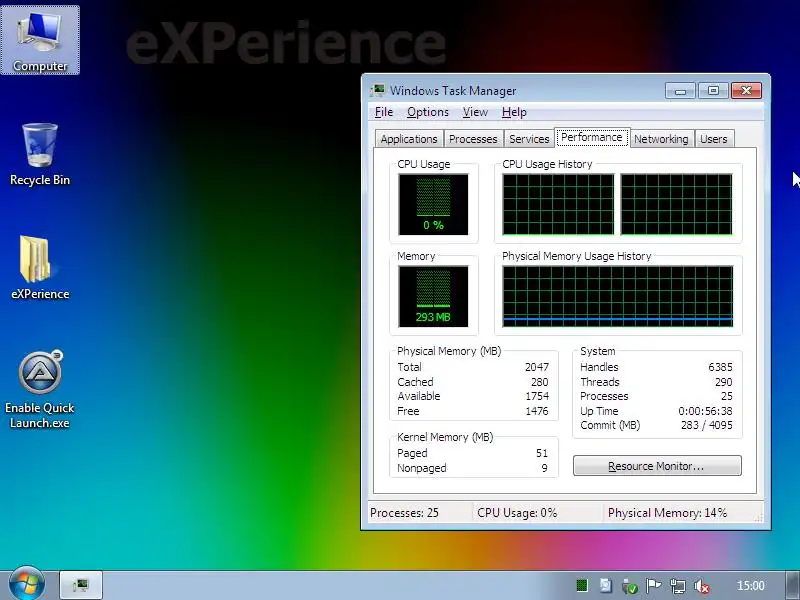Click the first CPU Usage History graph

559,205
